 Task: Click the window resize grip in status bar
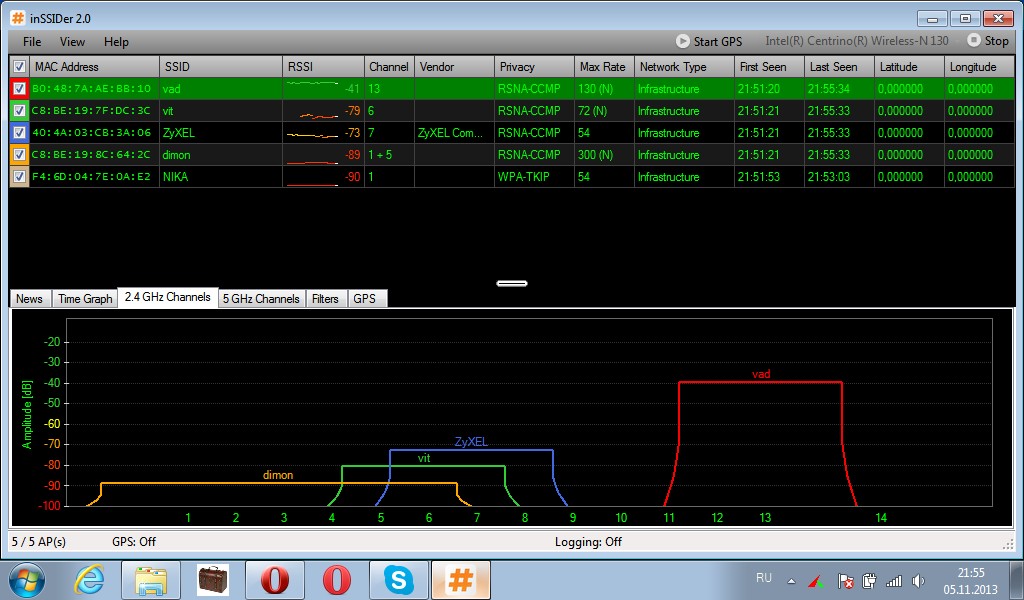(1009, 543)
